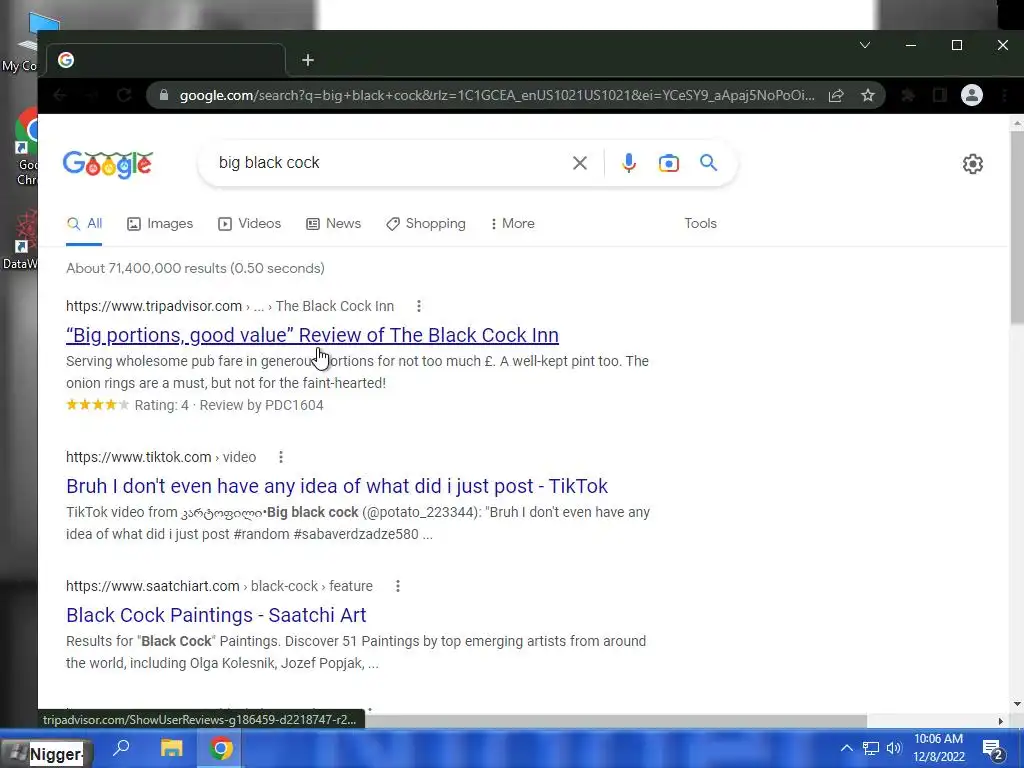The image size is (1024, 768).
Task: Open Windows search in taskbar
Action: (121, 748)
